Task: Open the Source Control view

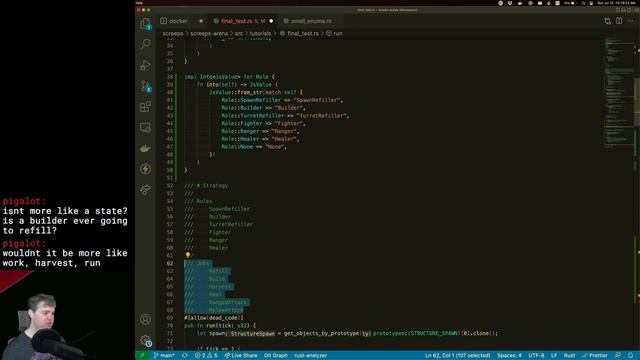Action: click(146, 86)
